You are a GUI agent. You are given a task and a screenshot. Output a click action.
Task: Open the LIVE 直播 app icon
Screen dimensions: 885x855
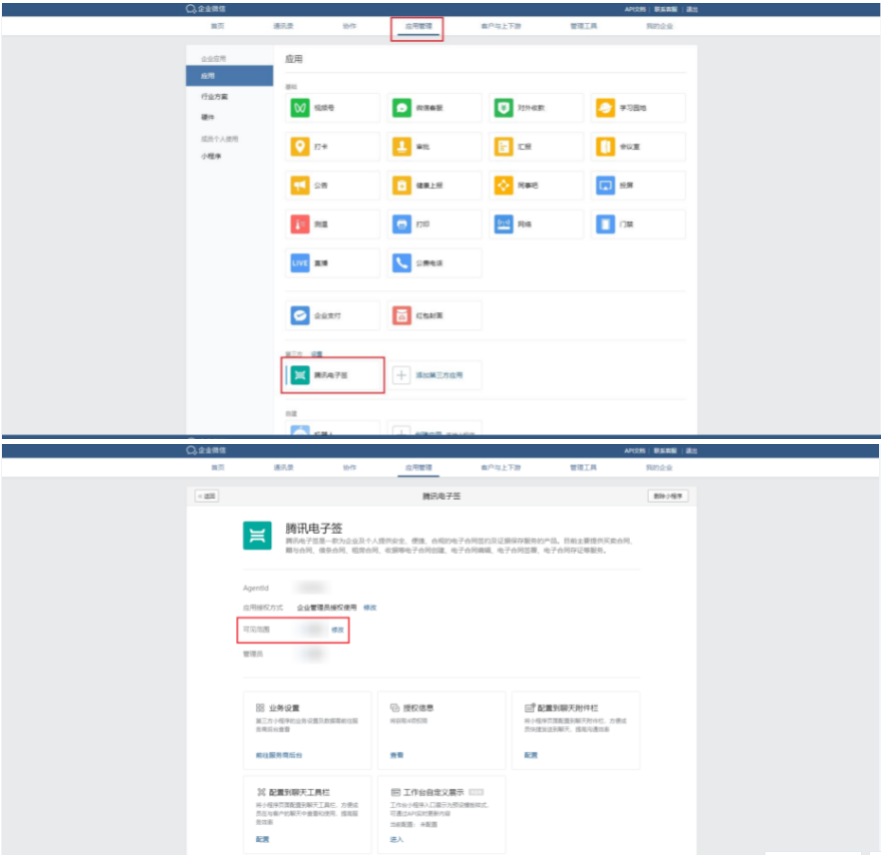[300, 263]
